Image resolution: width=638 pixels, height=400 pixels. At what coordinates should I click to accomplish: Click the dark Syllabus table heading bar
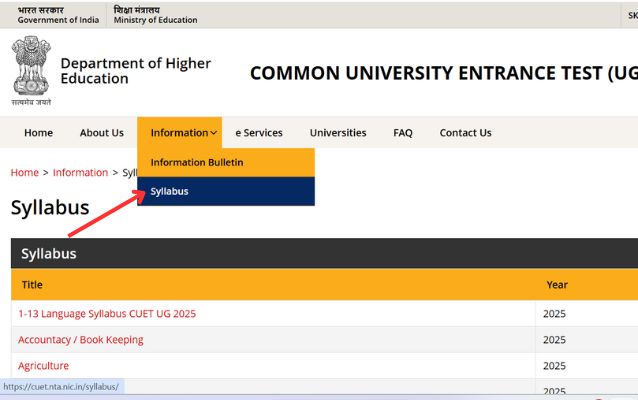pyautogui.click(x=324, y=253)
